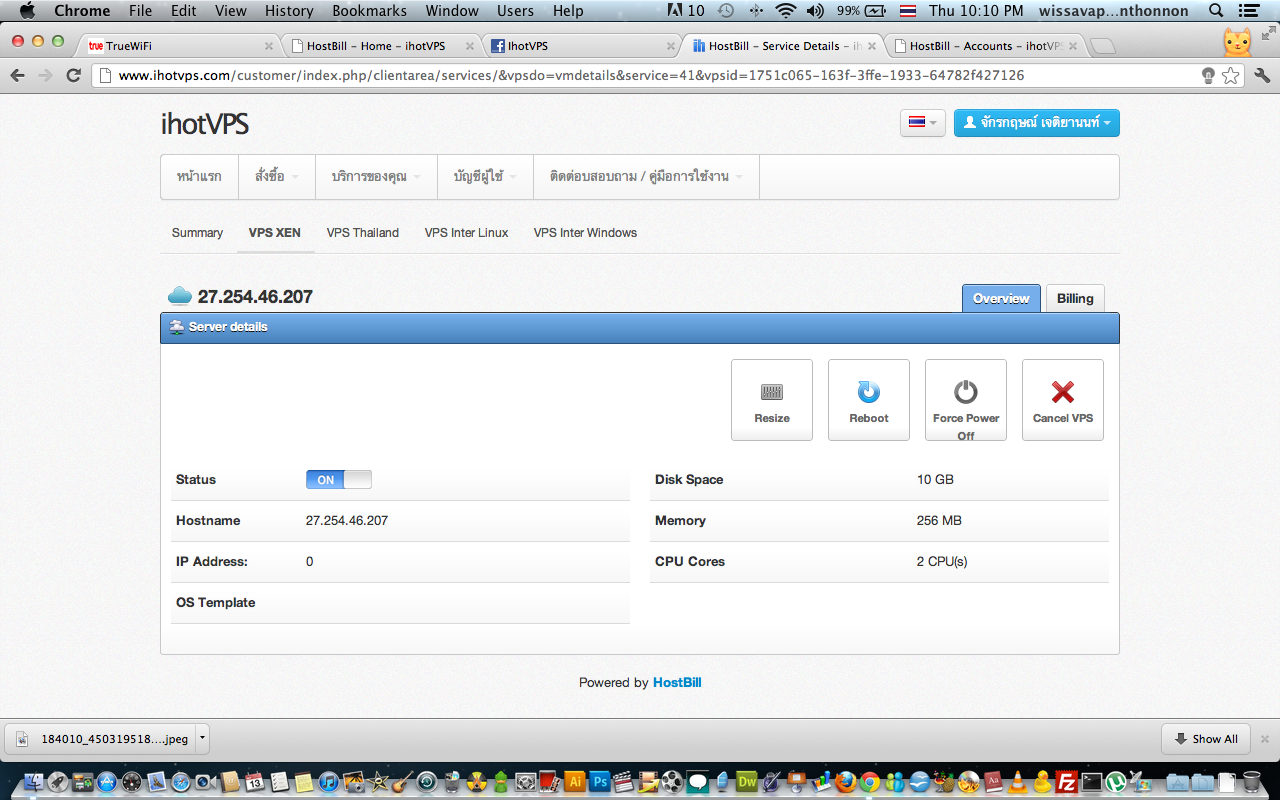1280x800 pixels.
Task: Open Chrome's wrench settings menu
Action: click(x=1261, y=75)
